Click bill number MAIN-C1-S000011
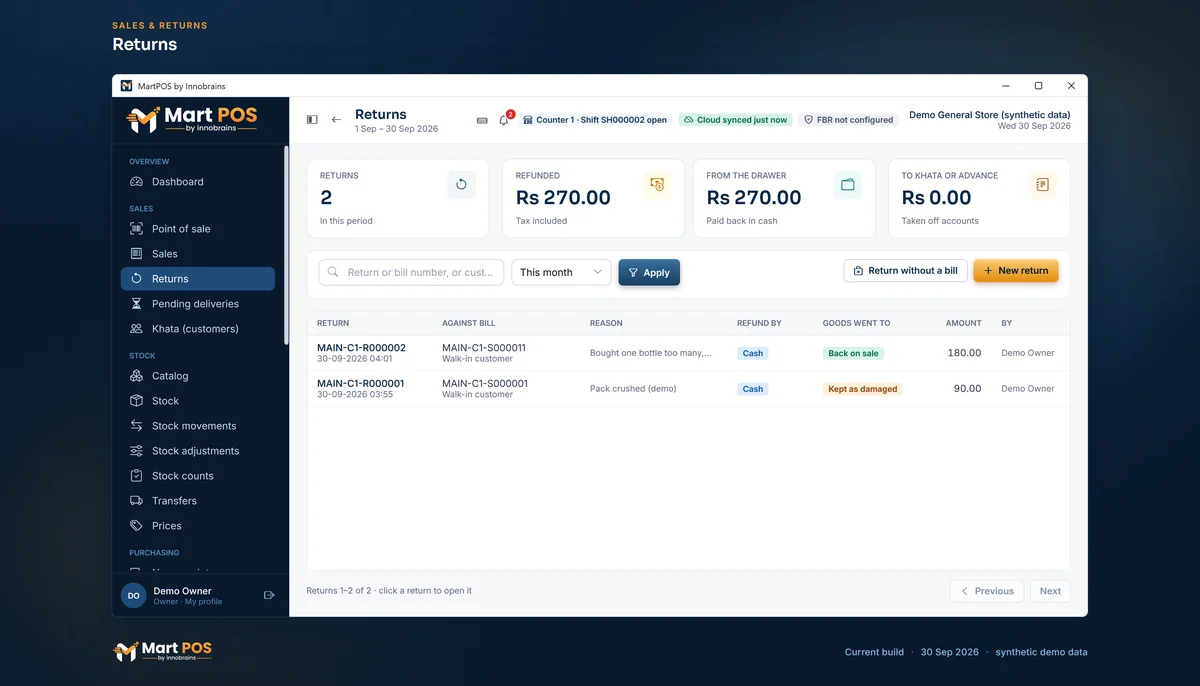The height and width of the screenshot is (686, 1200). click(x=484, y=348)
